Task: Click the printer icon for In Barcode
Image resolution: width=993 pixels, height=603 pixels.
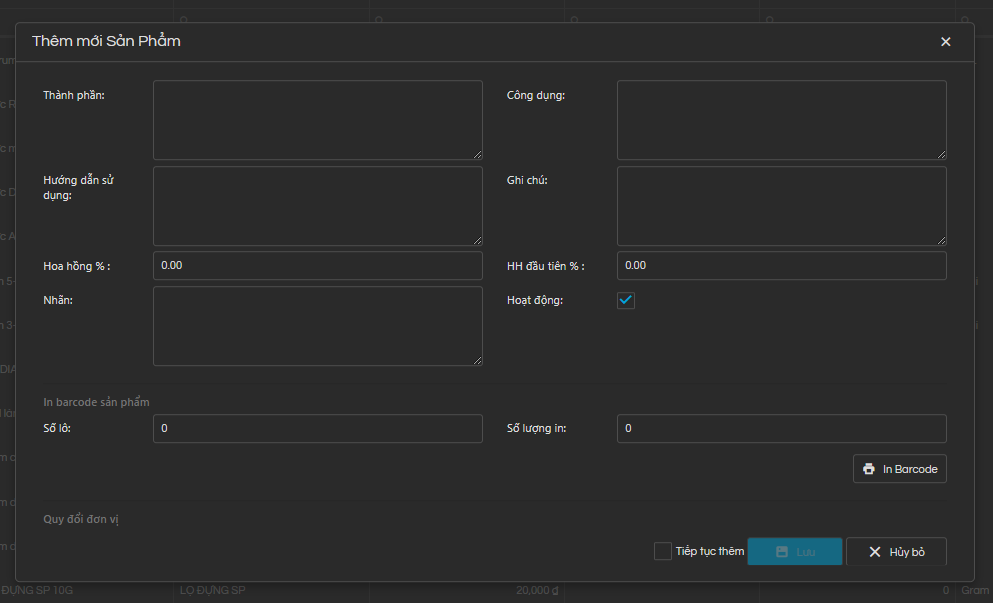Action: pyautogui.click(x=869, y=469)
